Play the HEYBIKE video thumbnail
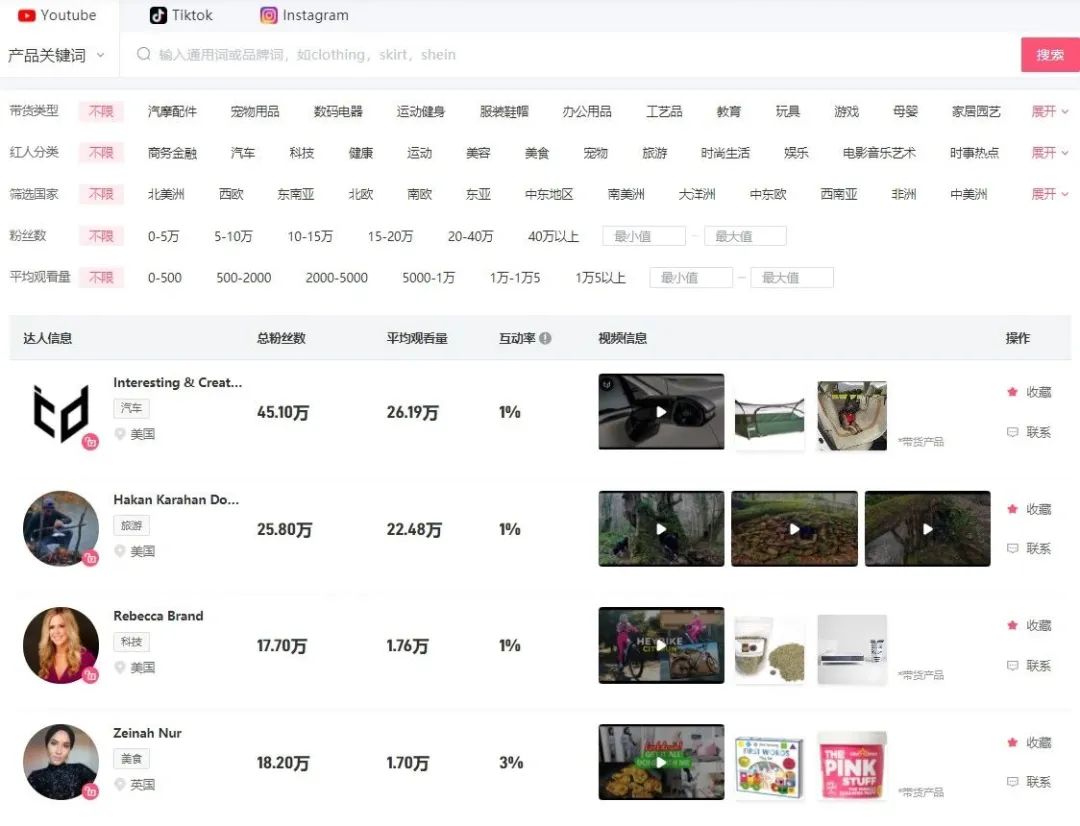 click(x=660, y=645)
